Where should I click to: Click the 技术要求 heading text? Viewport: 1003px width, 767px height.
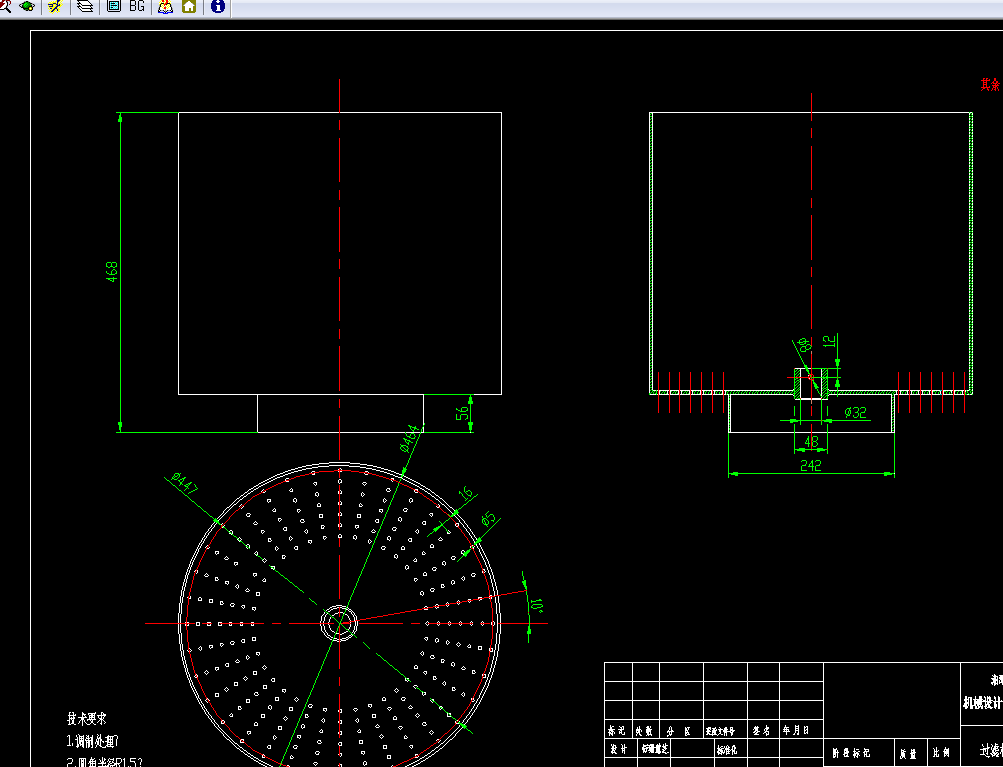[x=86, y=718]
